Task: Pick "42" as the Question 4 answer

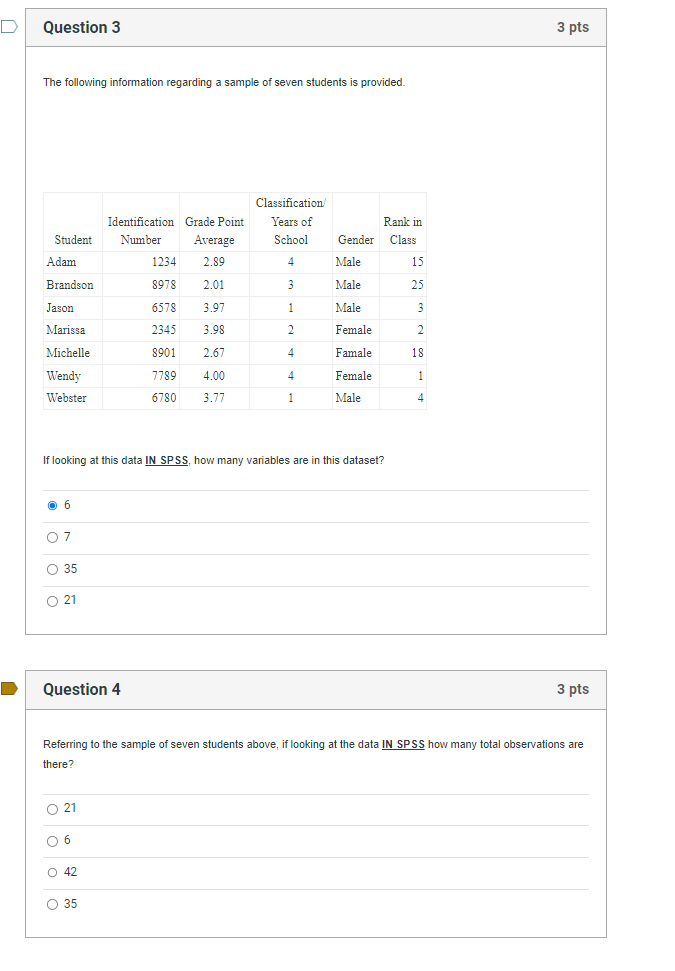Action: pyautogui.click(x=53, y=872)
